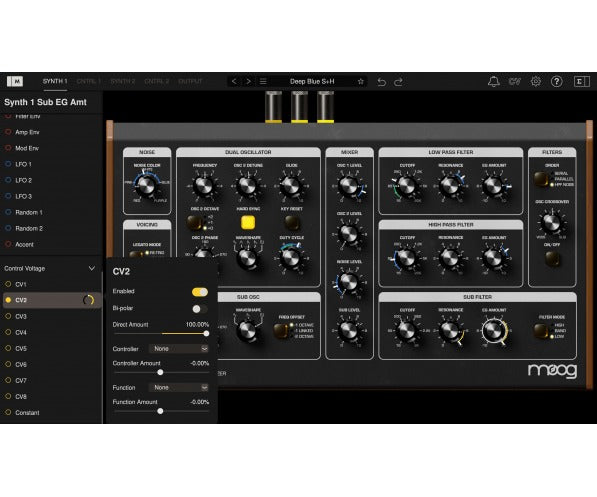
Task: Click the Direct Amount value 100.00%
Action: [x=197, y=324]
